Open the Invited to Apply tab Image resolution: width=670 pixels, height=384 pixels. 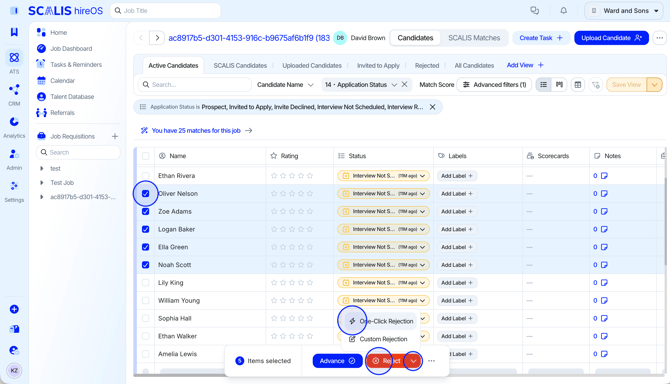pos(378,65)
